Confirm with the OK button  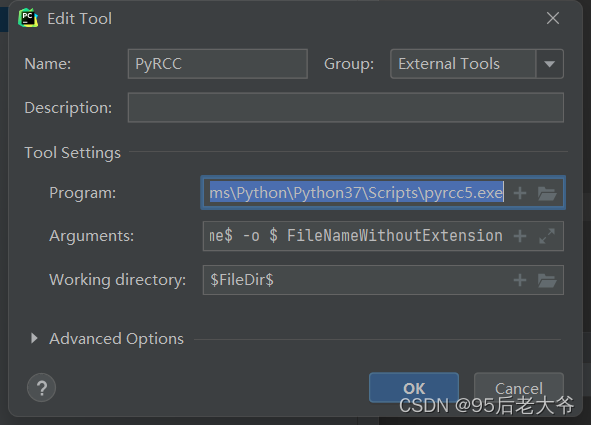[x=414, y=388]
